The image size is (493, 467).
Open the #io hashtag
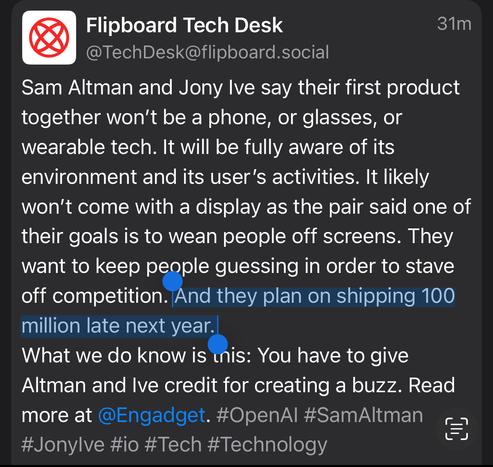(124, 445)
